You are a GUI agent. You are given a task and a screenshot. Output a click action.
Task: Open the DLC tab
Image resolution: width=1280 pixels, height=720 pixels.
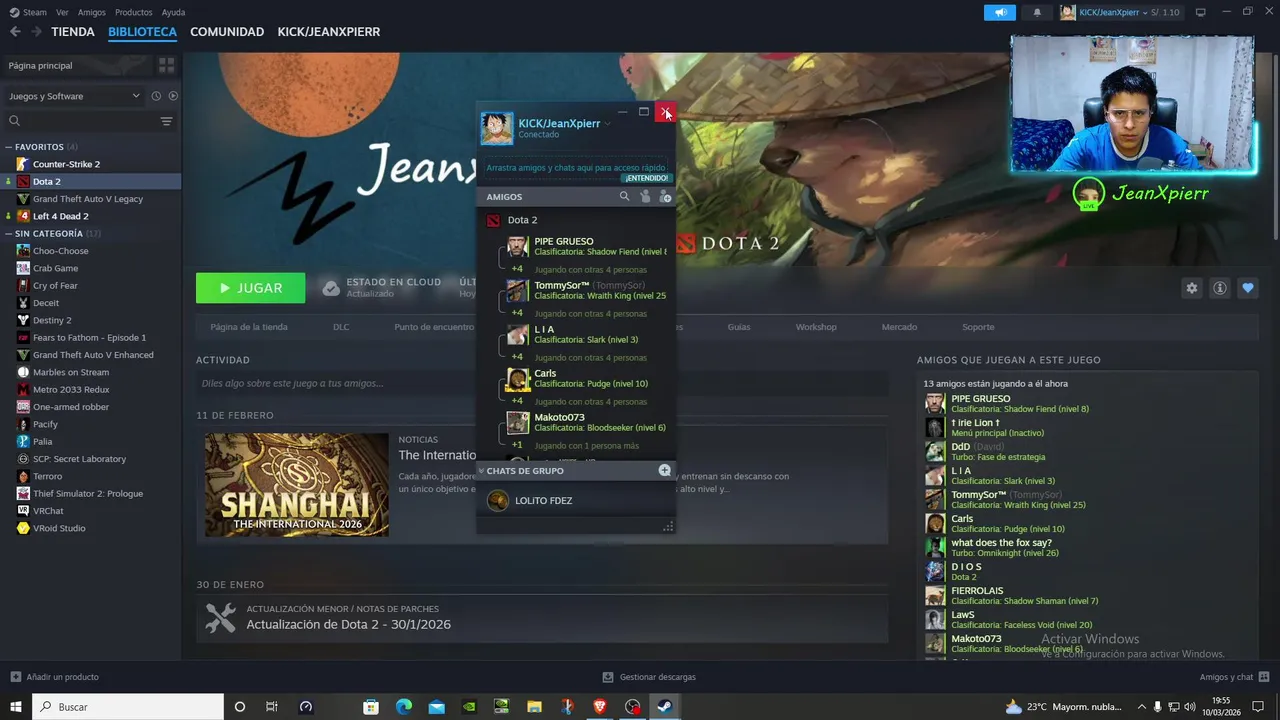(341, 327)
